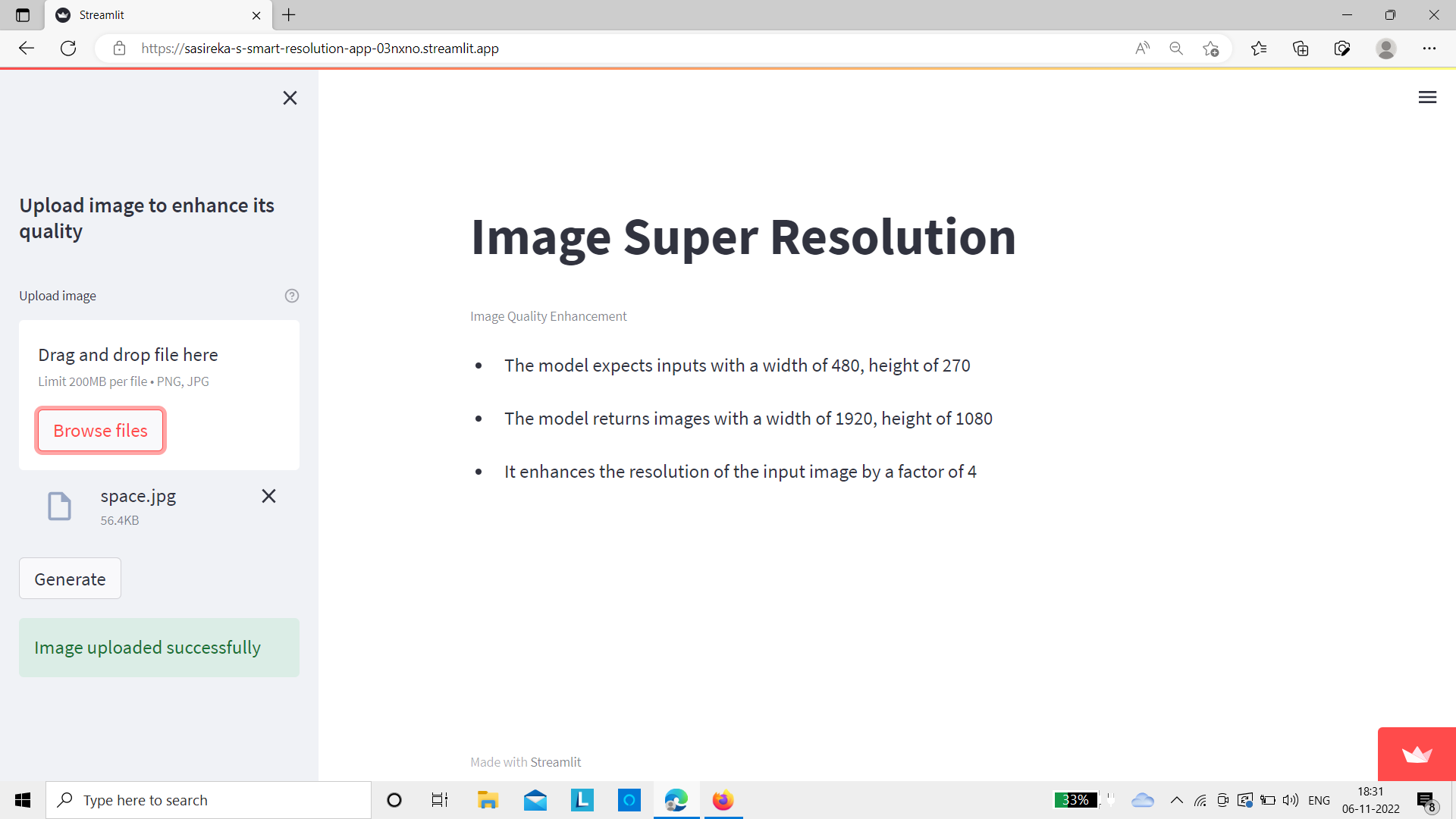
Task: Open a new browser tab
Action: pos(289,15)
